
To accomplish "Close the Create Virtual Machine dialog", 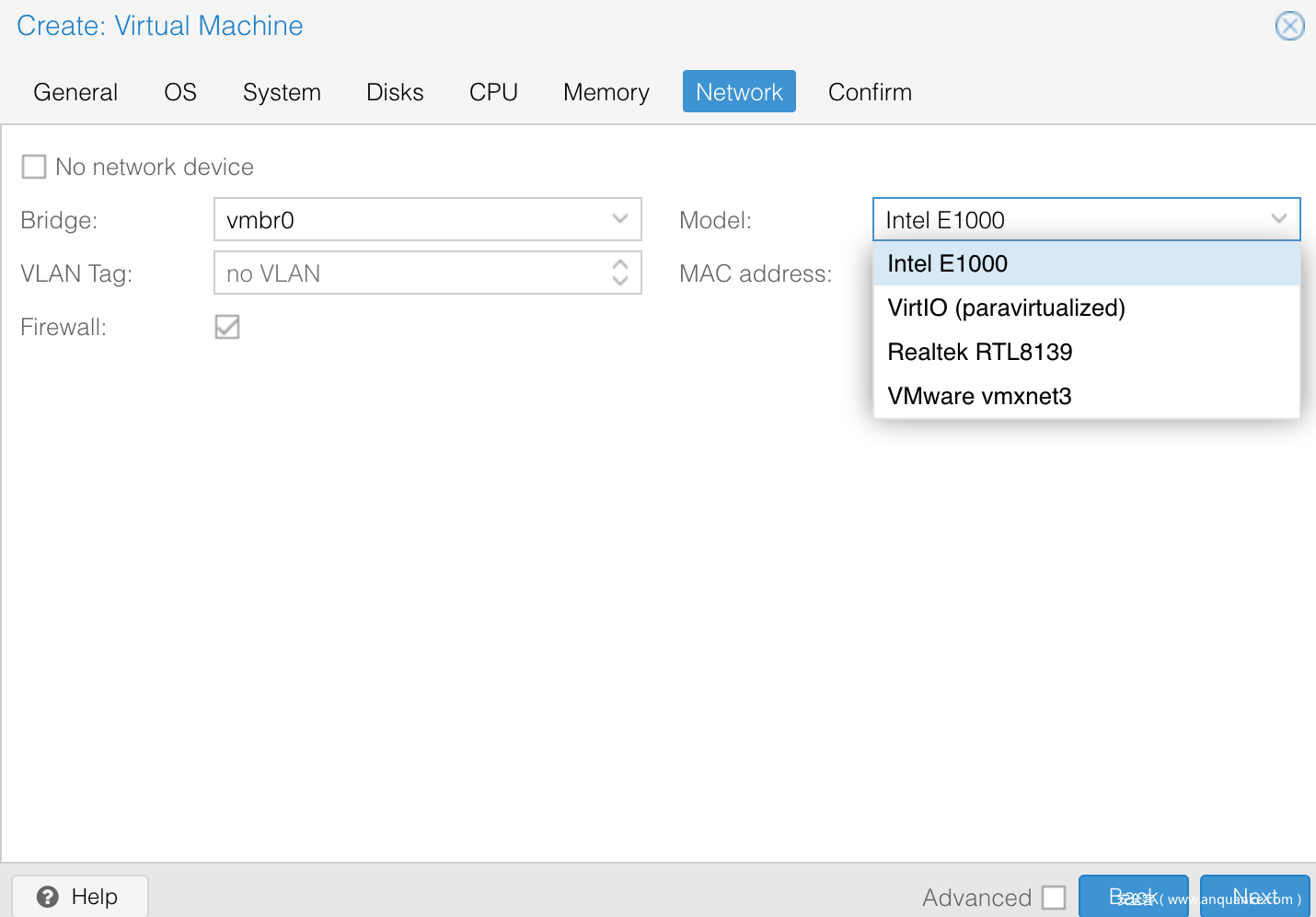I will pyautogui.click(x=1289, y=26).
